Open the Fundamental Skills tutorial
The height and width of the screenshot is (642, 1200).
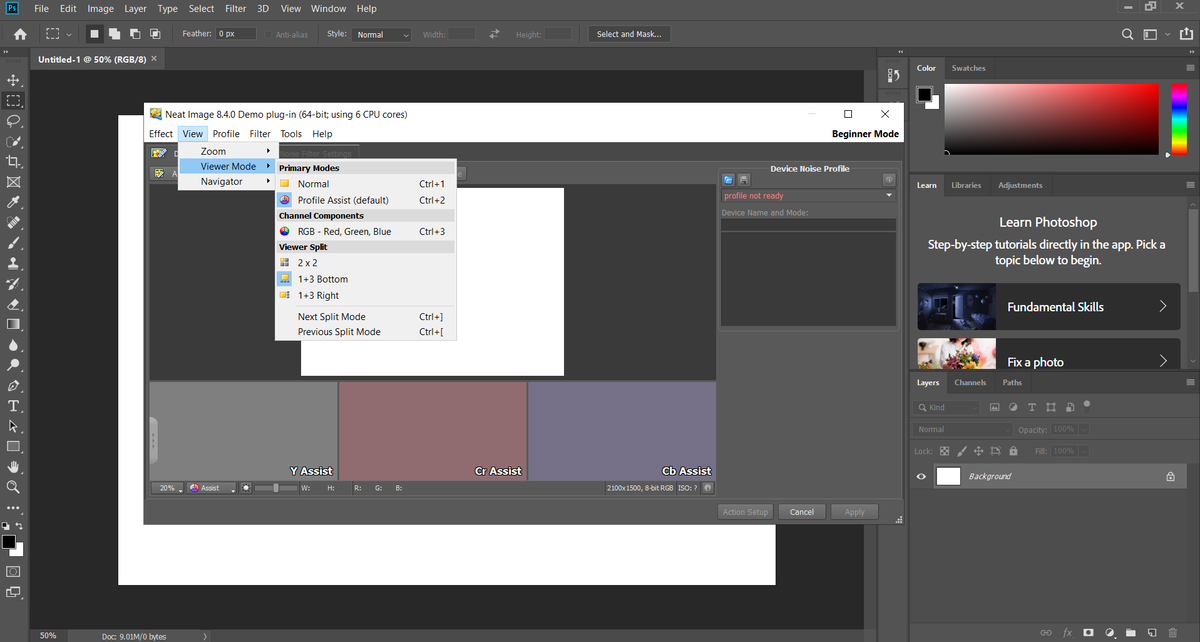tap(1049, 307)
